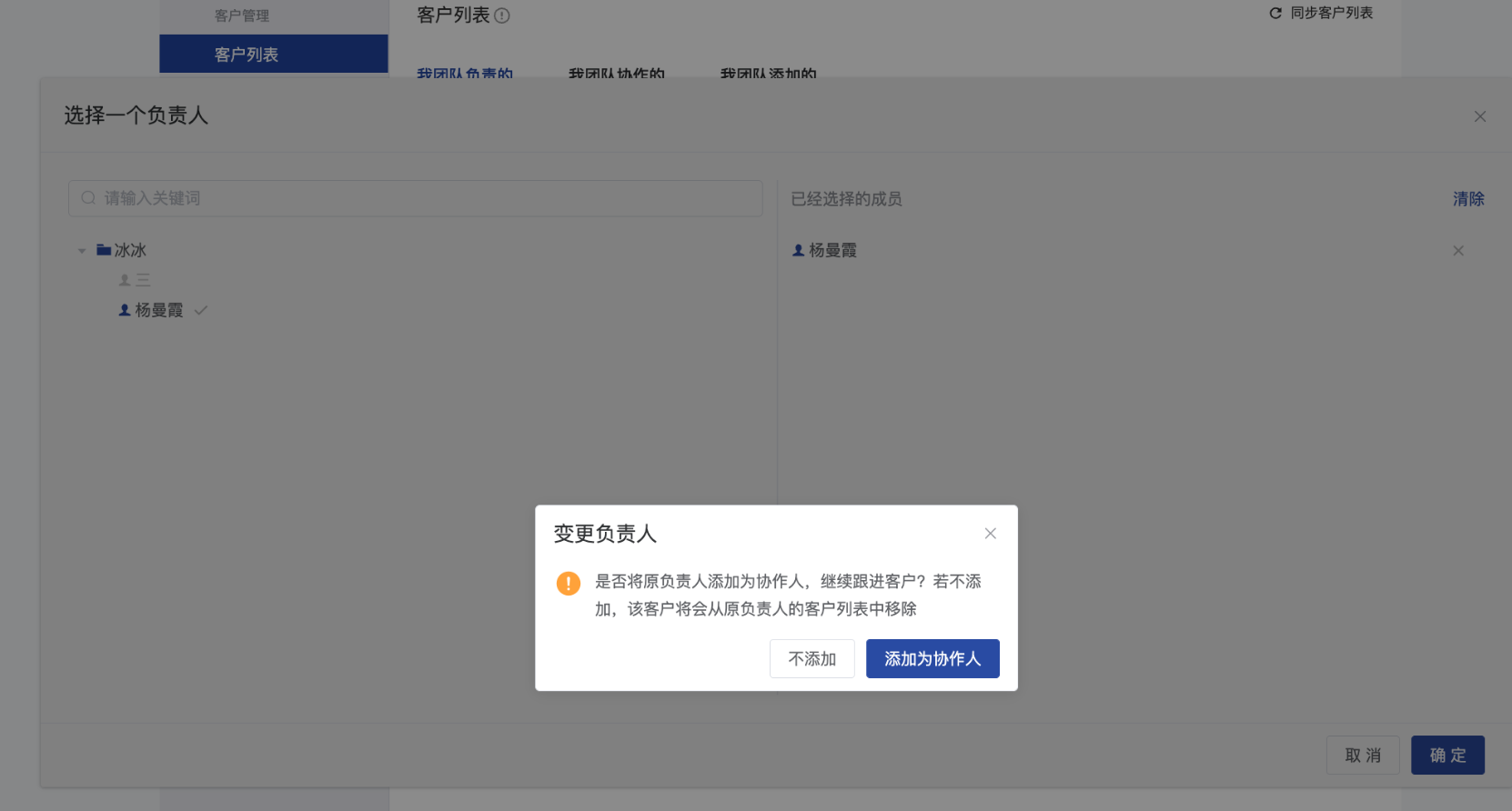Click the refresh icon next to 同步客户列表
1512x811 pixels.
1275,13
